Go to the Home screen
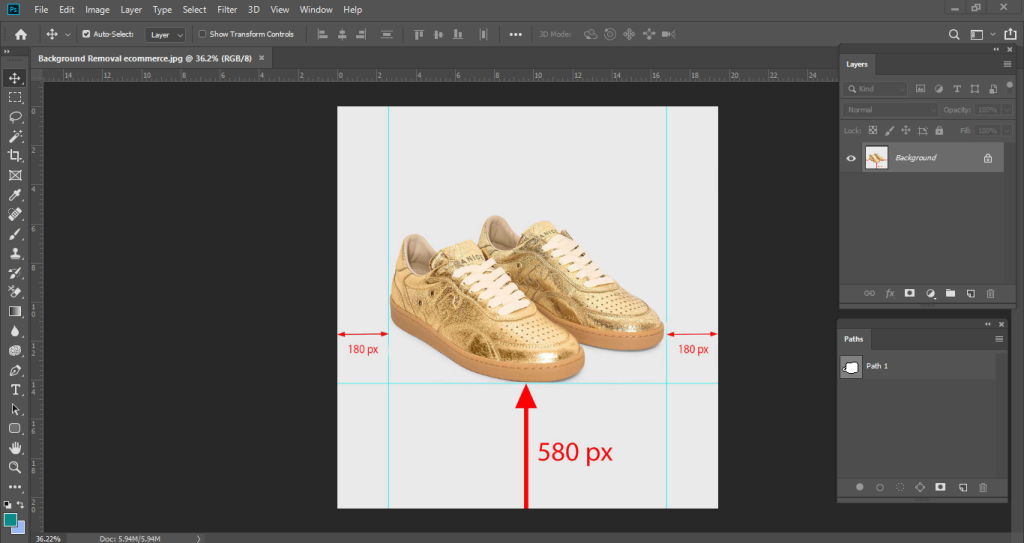Viewport: 1024px width, 543px height. pos(21,35)
